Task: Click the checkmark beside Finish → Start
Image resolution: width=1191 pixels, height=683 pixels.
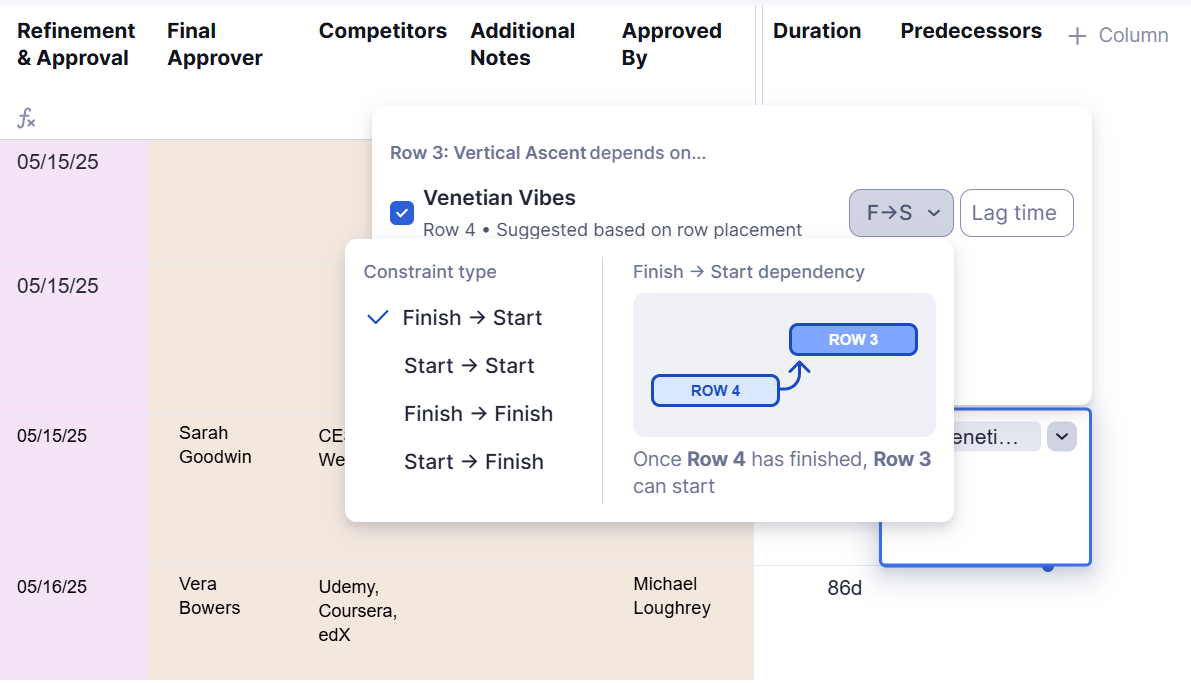Action: [x=378, y=318]
